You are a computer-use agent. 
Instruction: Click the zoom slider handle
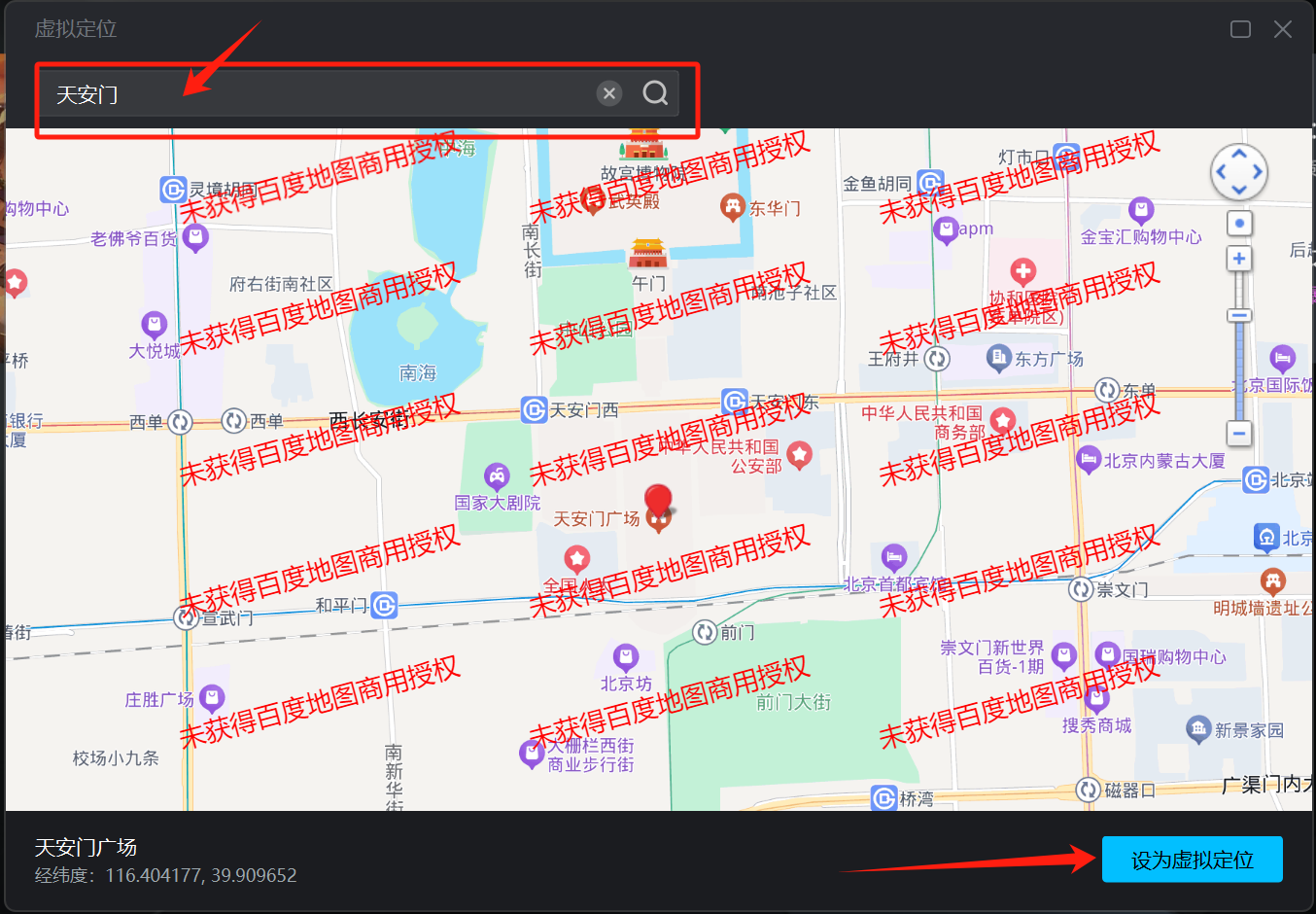1238,315
